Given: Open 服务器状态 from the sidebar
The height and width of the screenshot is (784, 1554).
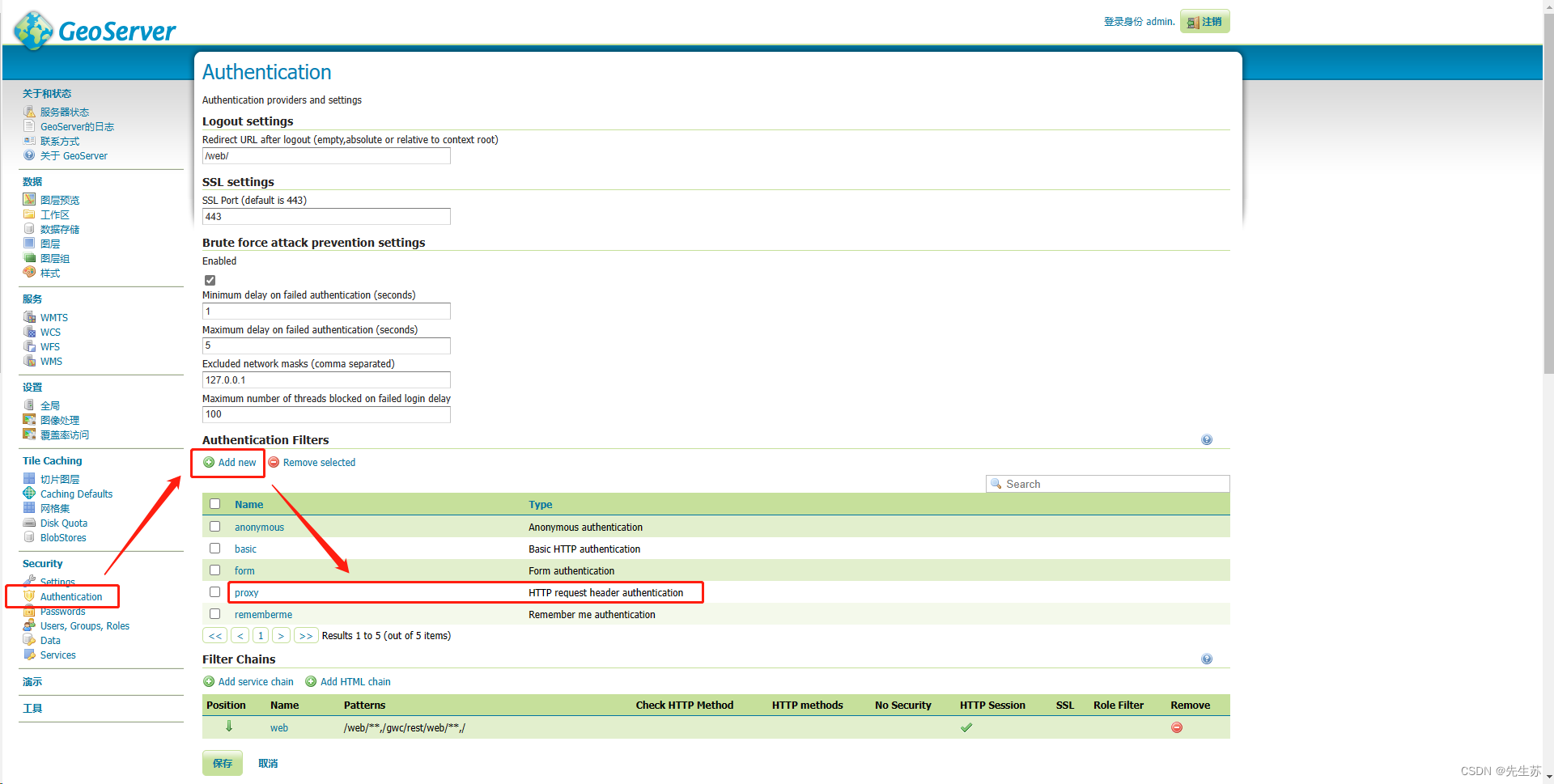Looking at the screenshot, I should (x=63, y=112).
